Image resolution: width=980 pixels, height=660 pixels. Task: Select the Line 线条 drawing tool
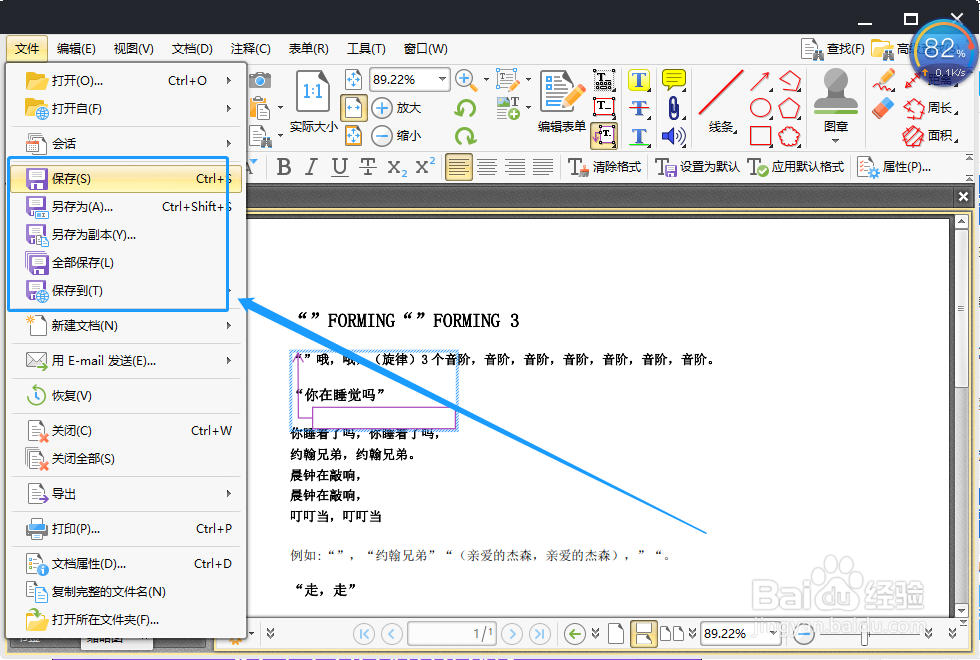tap(721, 101)
